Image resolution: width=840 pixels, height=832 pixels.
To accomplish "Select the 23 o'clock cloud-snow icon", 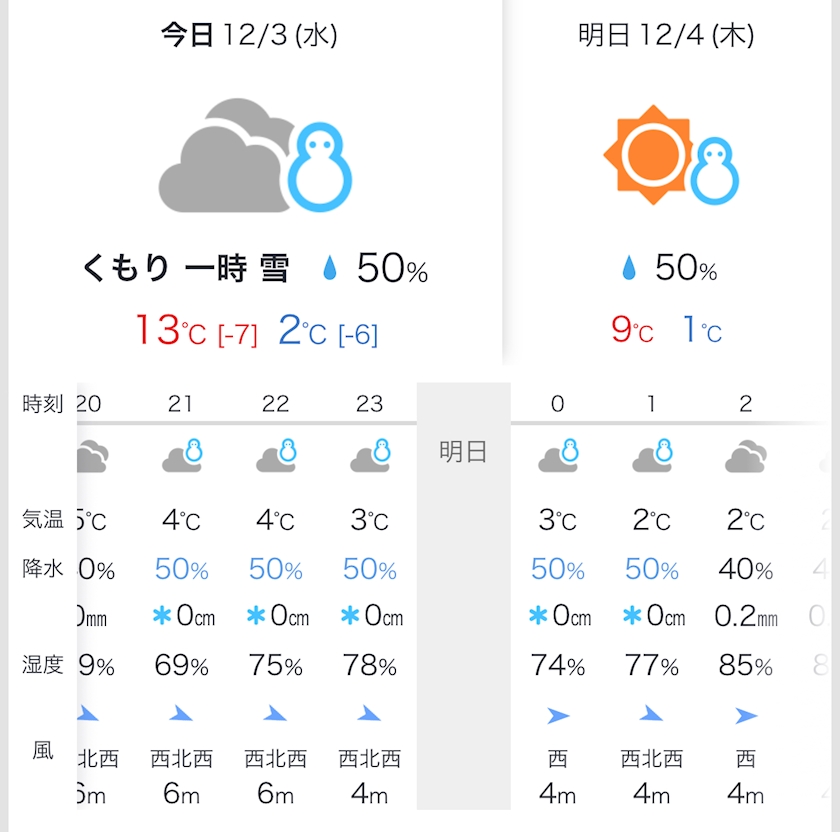I will [x=370, y=455].
